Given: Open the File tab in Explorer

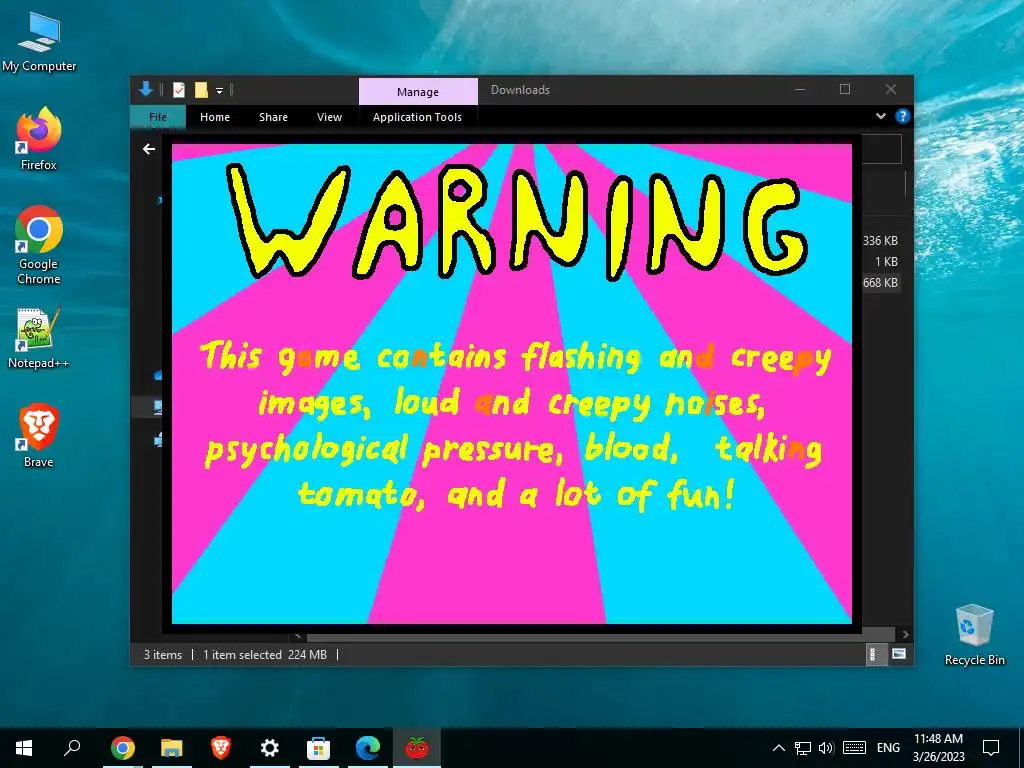Looking at the screenshot, I should 157,117.
